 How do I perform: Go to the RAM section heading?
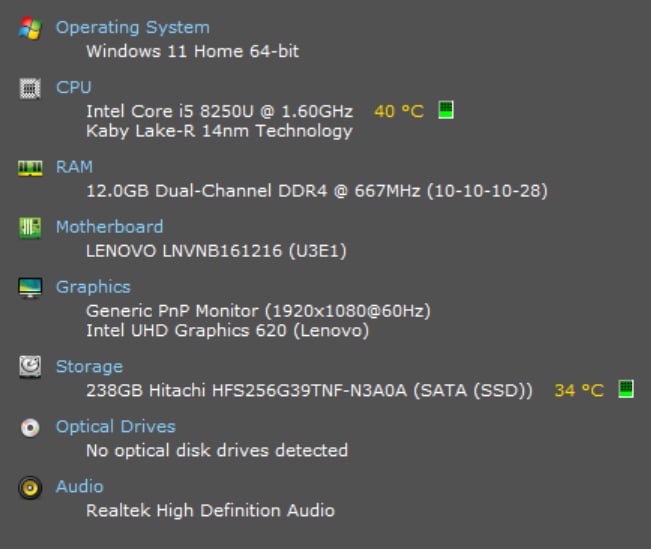pos(74,167)
